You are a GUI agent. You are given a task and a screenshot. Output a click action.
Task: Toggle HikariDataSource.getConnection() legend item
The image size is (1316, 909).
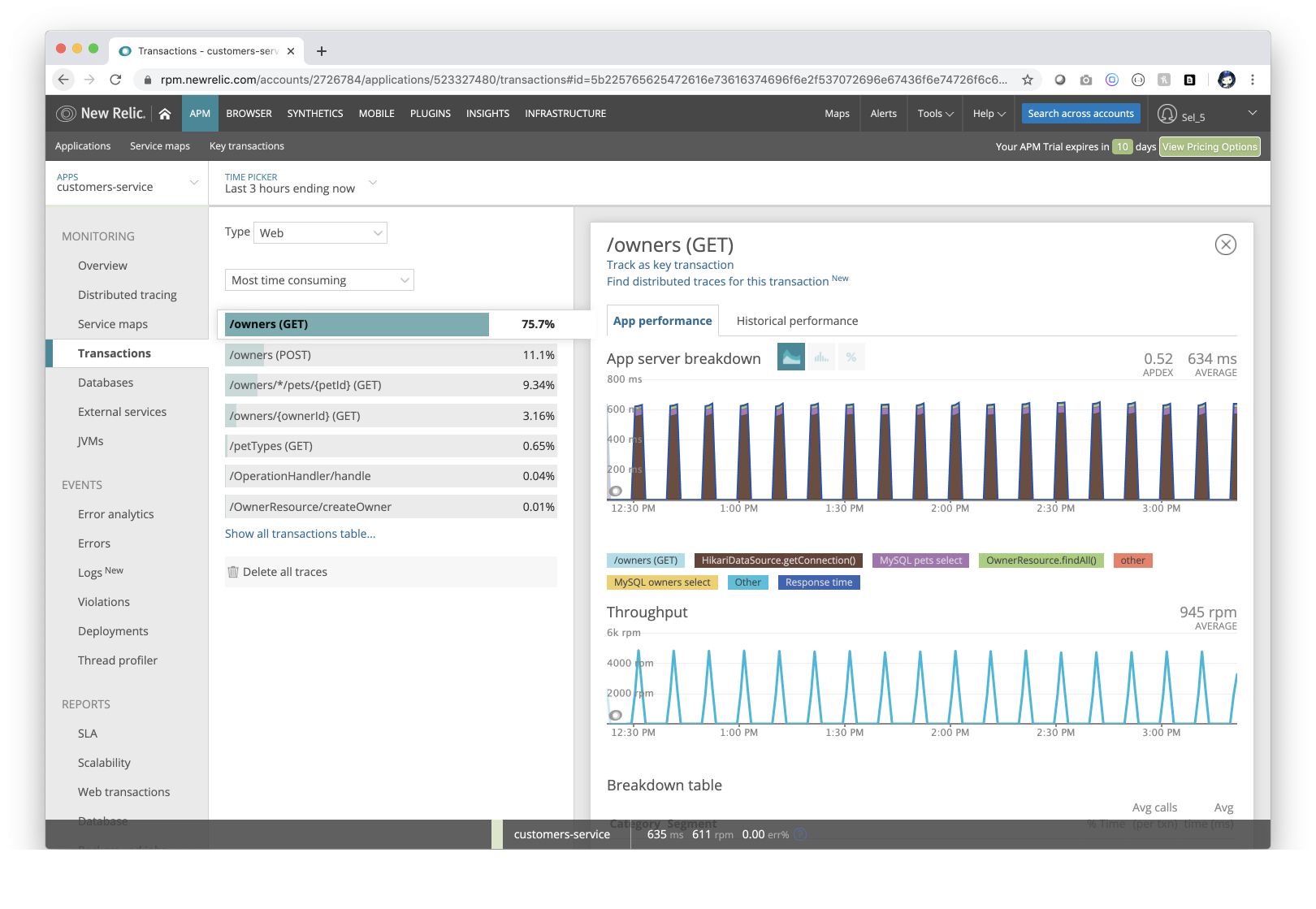(778, 561)
